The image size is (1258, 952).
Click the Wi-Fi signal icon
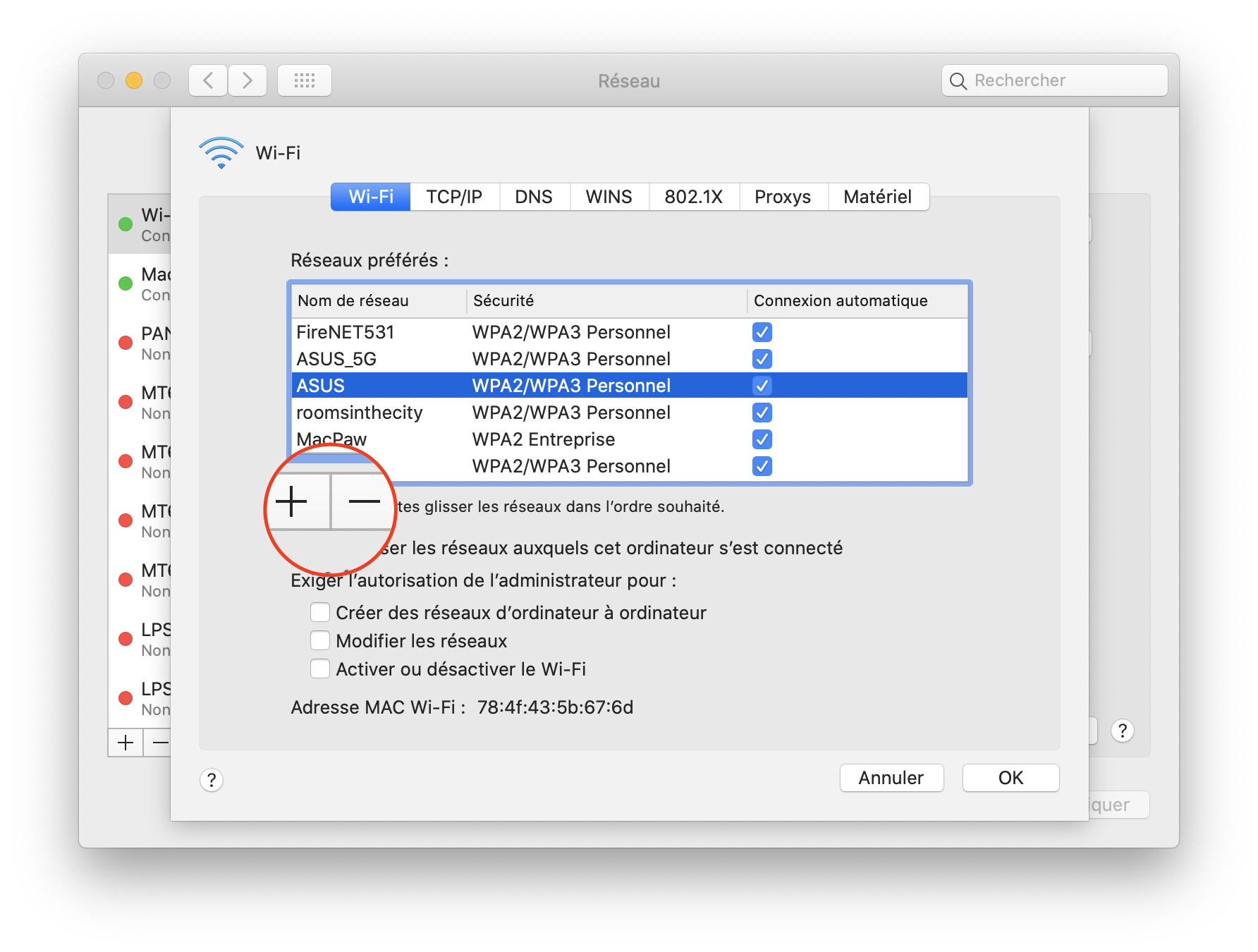click(x=220, y=151)
